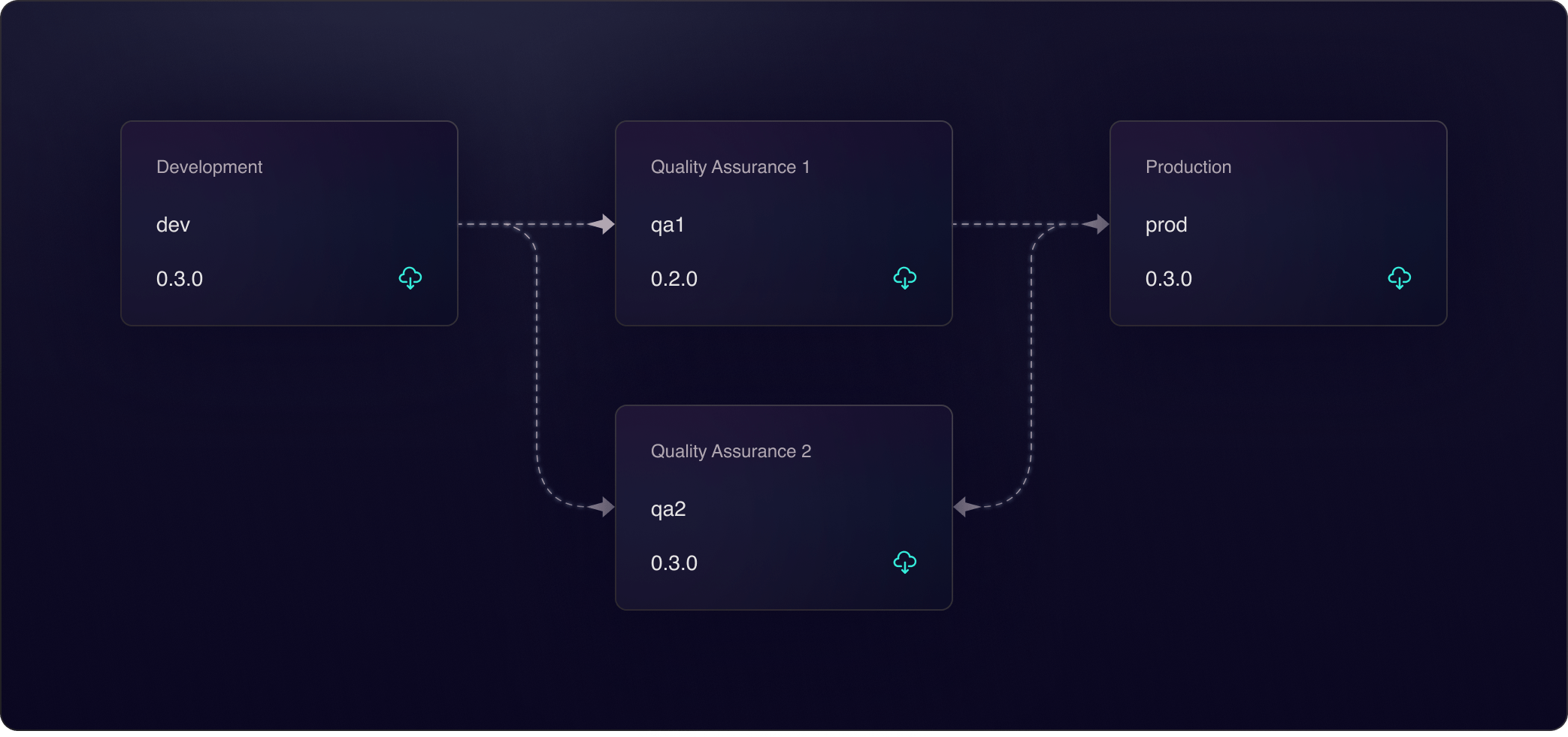Click the arrow connecting dev to qa1
This screenshot has width=1568, height=737.
click(x=601, y=223)
